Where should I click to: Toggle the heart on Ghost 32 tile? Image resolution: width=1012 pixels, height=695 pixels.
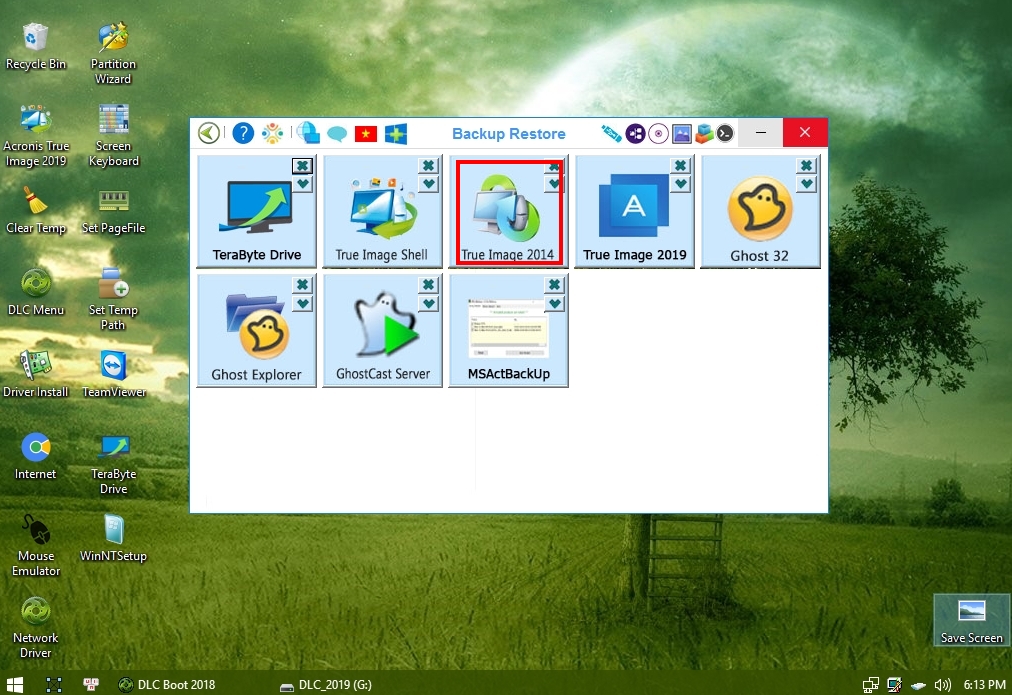click(x=806, y=184)
